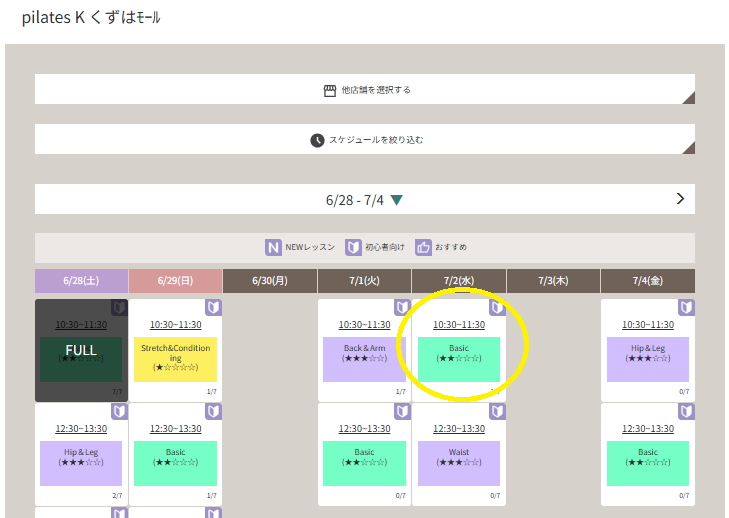This screenshot has width=729, height=518.
Task: Click the NEWレッスン legend N icon
Action: (x=273, y=248)
